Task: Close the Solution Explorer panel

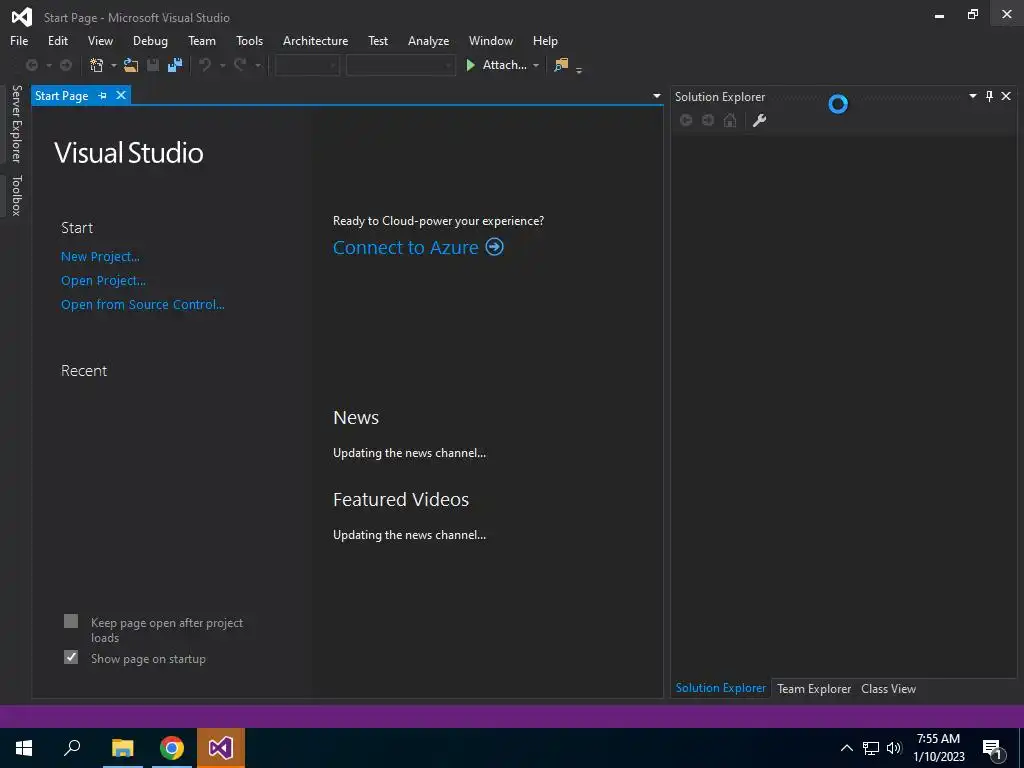Action: point(1006,96)
